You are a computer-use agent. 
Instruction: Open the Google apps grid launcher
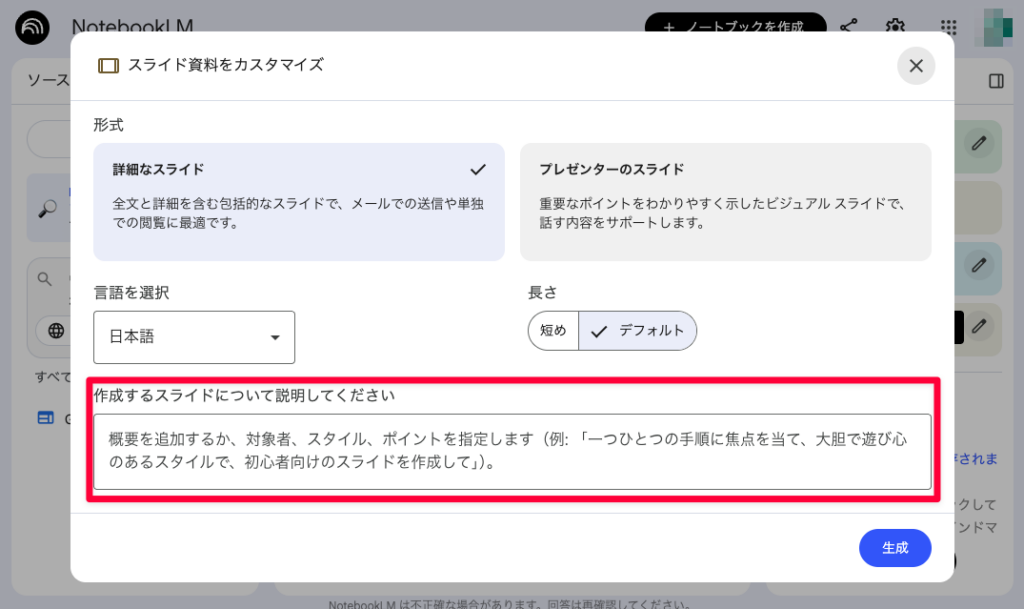click(946, 28)
